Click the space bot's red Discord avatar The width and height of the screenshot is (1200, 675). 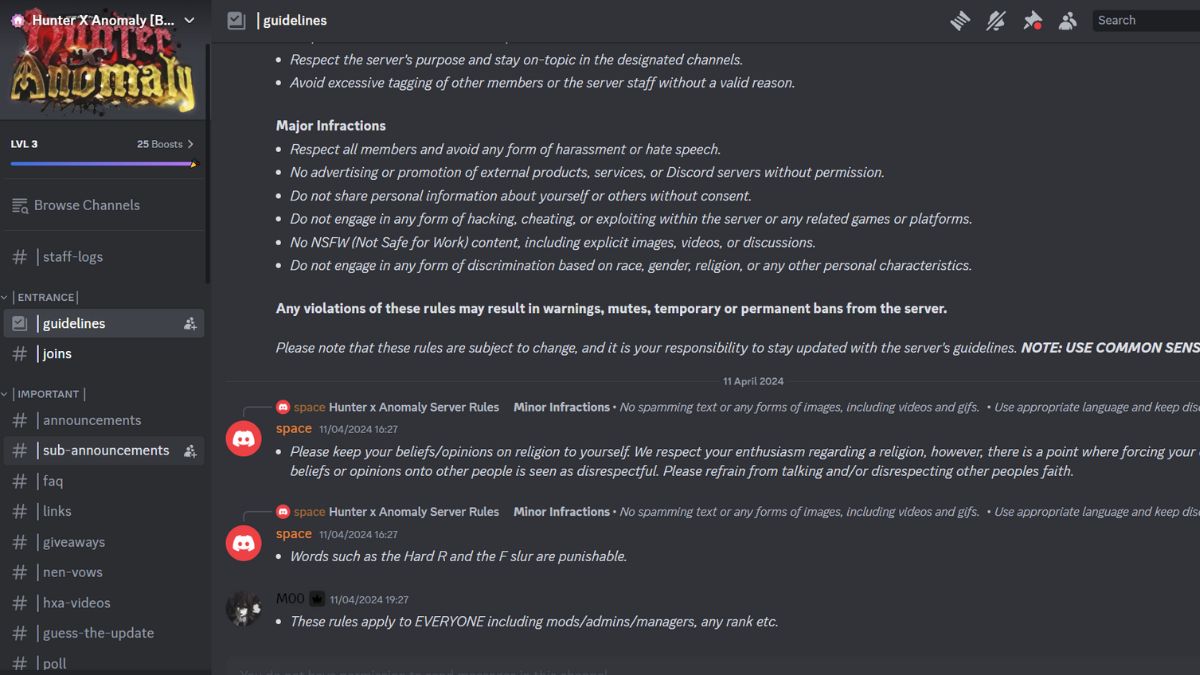[244, 437]
